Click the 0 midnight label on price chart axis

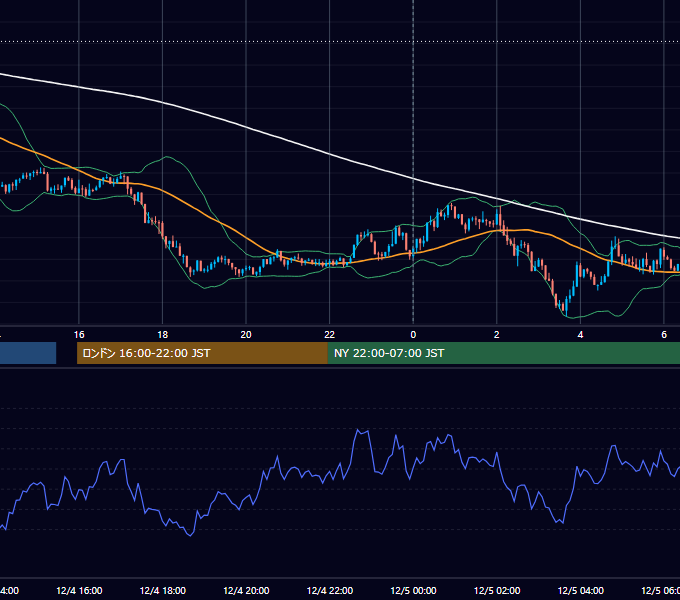tap(413, 335)
